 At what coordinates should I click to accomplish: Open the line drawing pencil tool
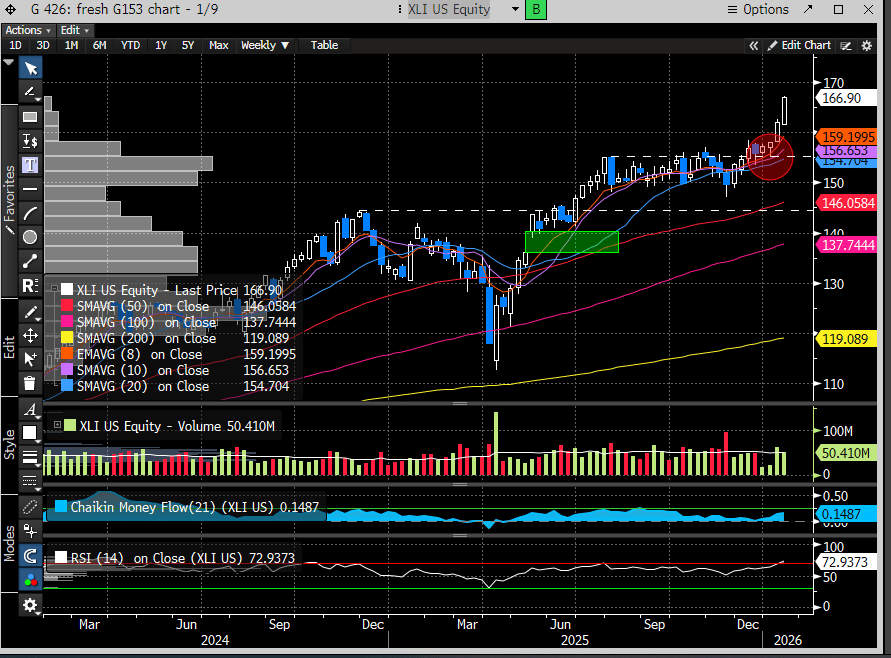[30, 91]
